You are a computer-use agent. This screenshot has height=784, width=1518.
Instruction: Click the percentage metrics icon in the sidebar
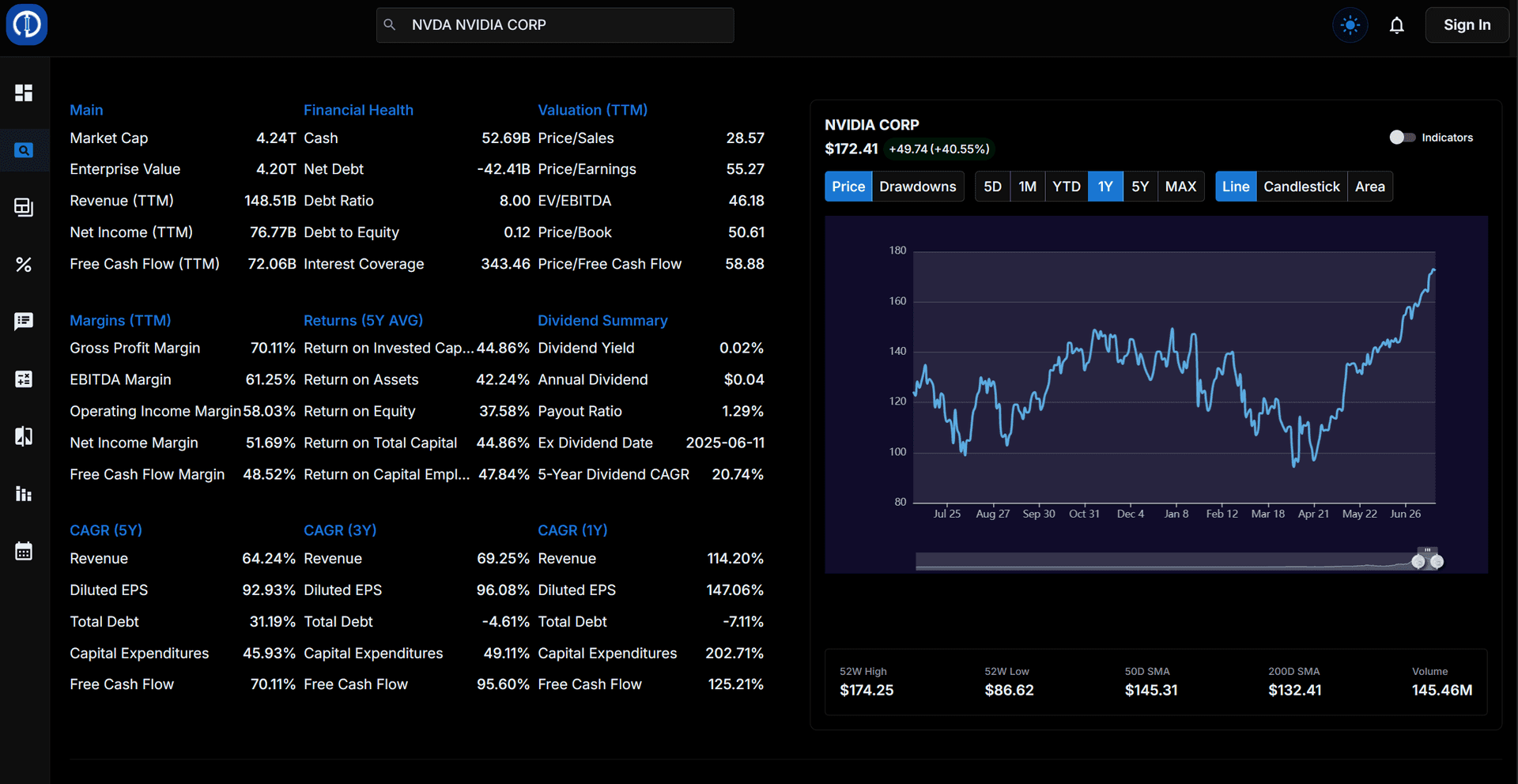24,265
